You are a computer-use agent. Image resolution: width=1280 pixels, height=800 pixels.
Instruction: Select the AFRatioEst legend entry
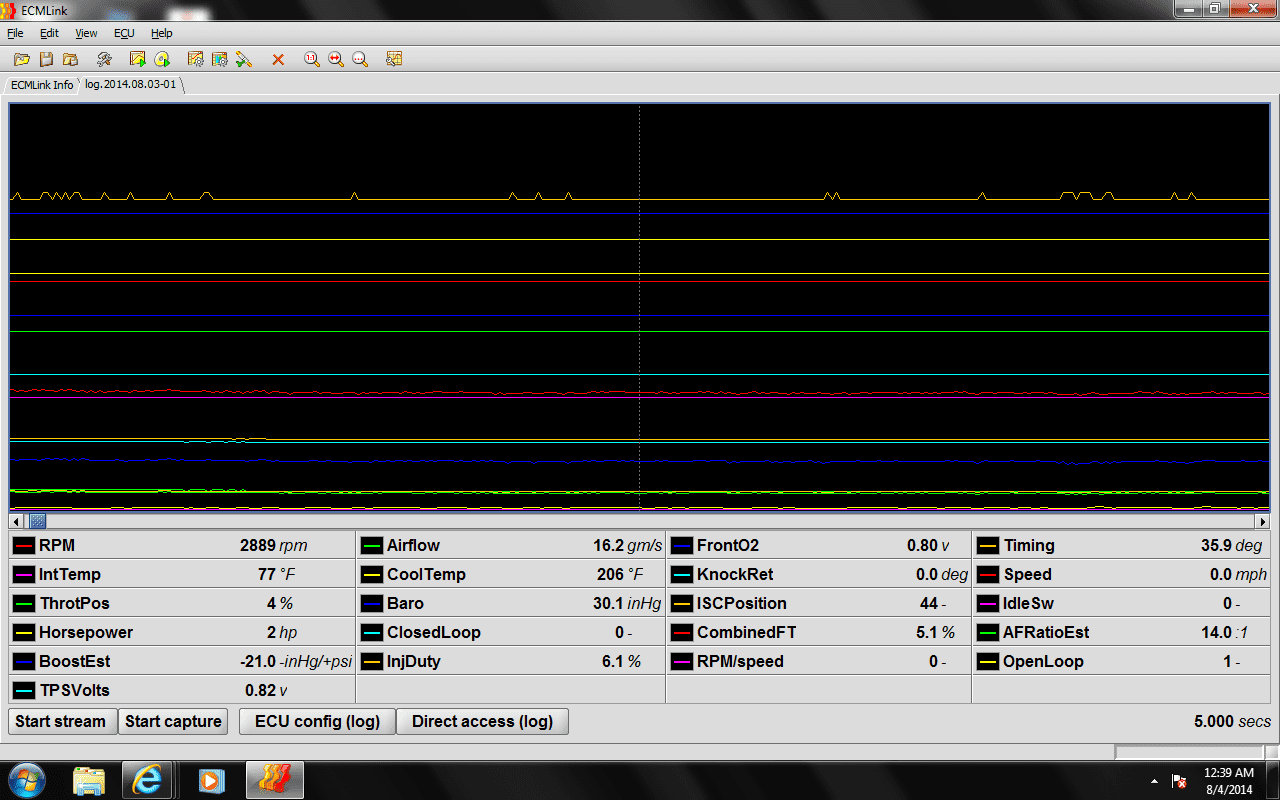coord(1122,632)
